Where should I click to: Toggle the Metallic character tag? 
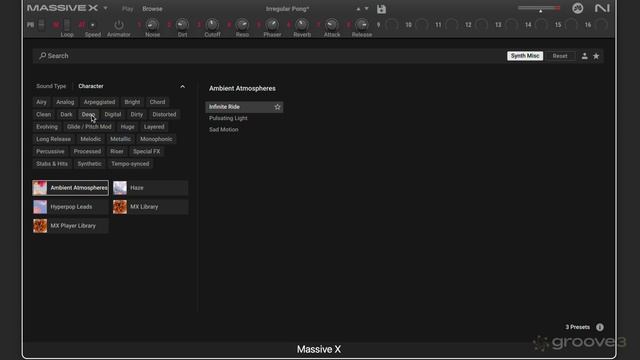(x=120, y=139)
